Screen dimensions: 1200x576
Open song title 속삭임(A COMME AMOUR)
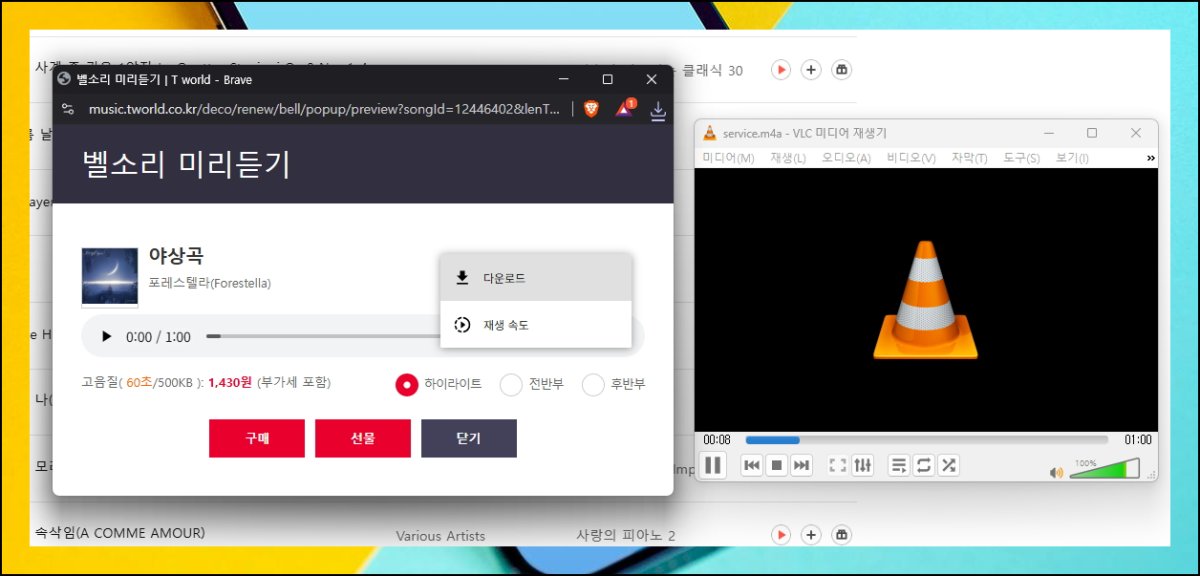tap(120, 533)
